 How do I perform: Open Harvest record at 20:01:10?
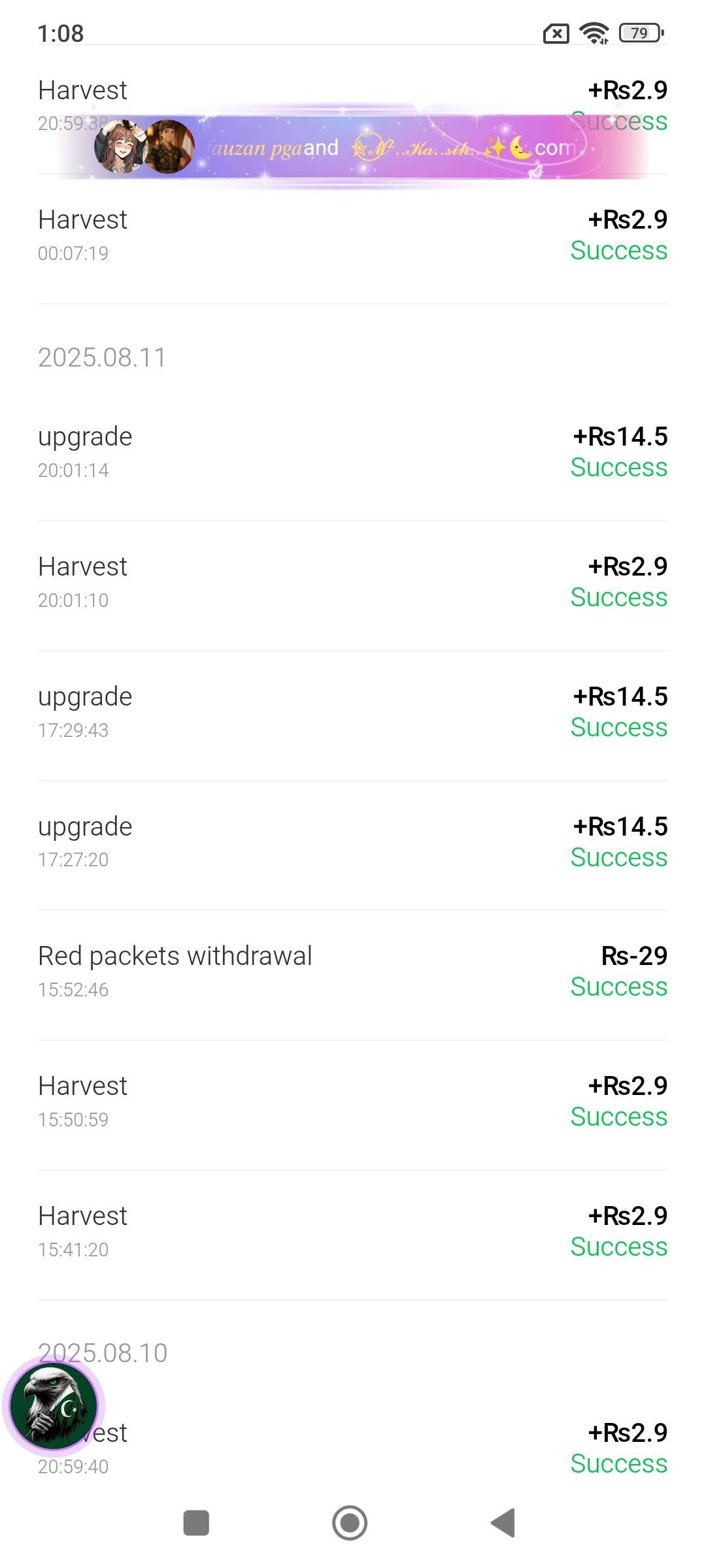353,581
